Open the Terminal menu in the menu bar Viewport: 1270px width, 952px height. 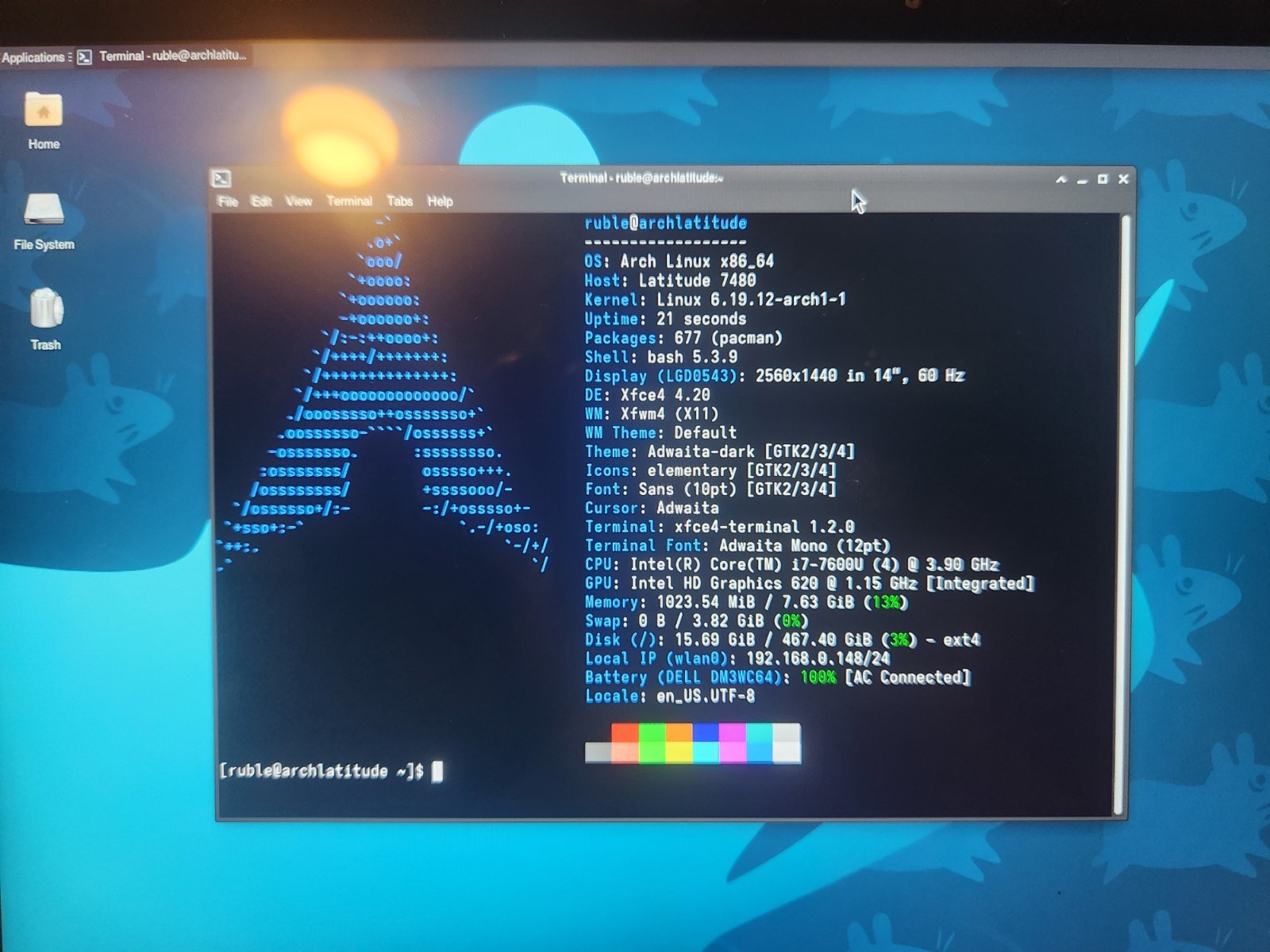pyautogui.click(x=349, y=202)
